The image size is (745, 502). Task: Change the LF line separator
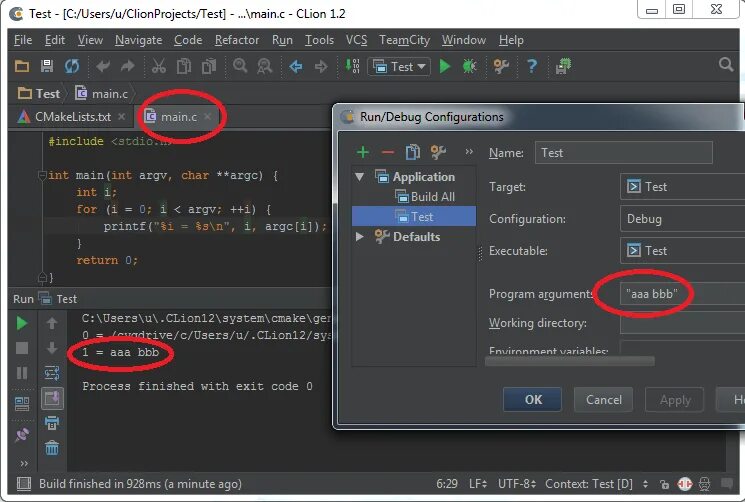tap(478, 484)
